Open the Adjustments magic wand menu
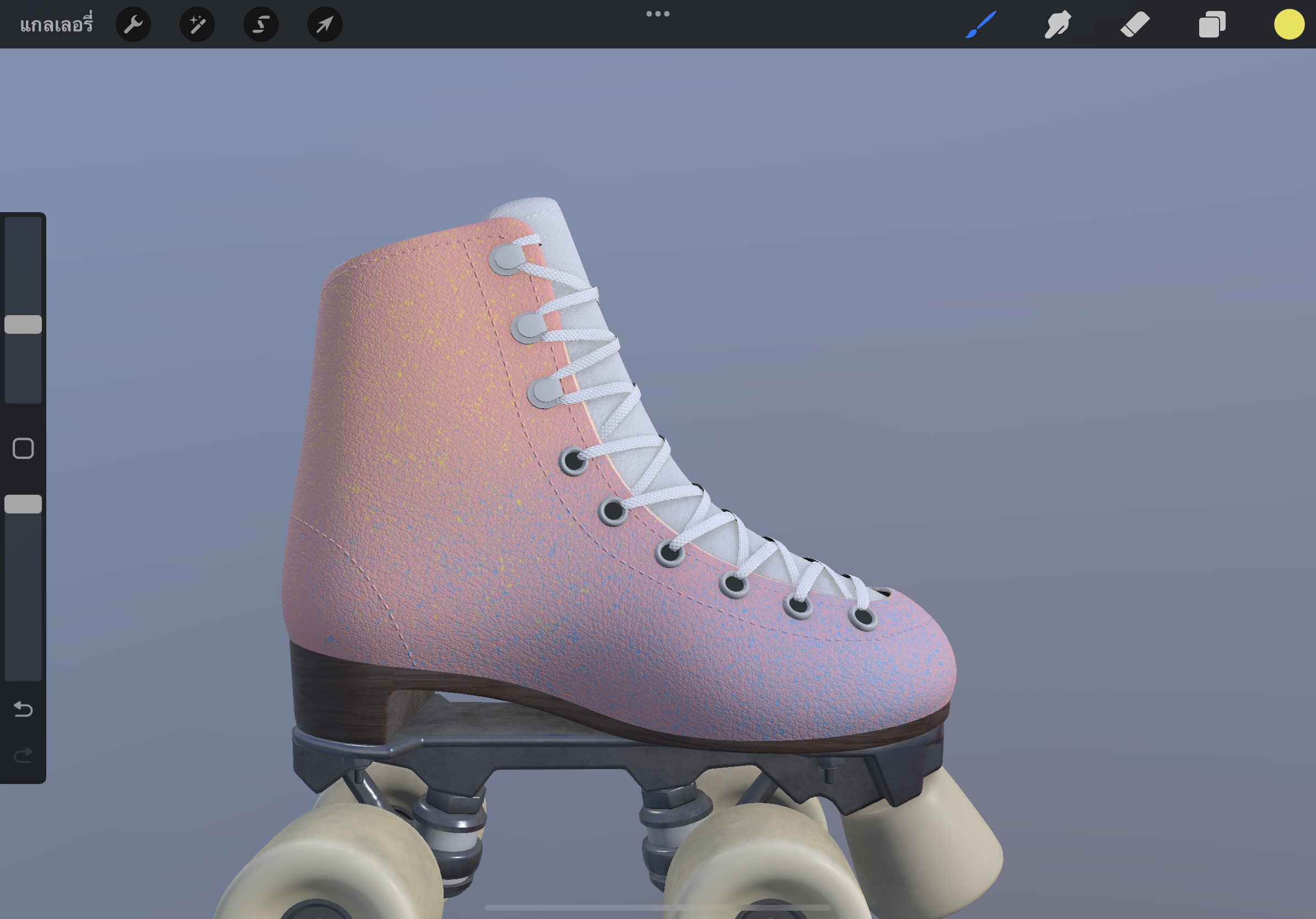Image resolution: width=1316 pixels, height=919 pixels. pos(197,25)
